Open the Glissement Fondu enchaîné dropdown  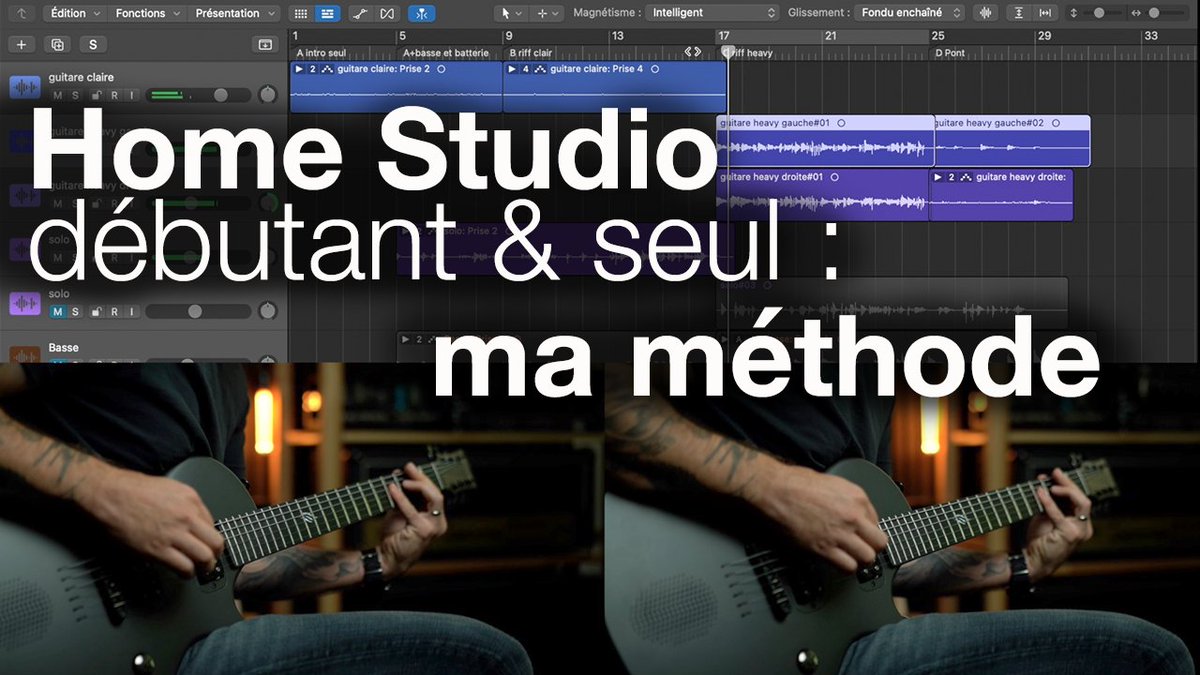point(909,13)
